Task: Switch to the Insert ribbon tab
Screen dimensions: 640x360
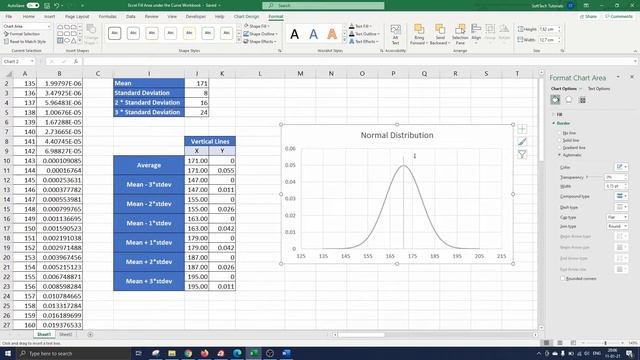Action: click(49, 16)
